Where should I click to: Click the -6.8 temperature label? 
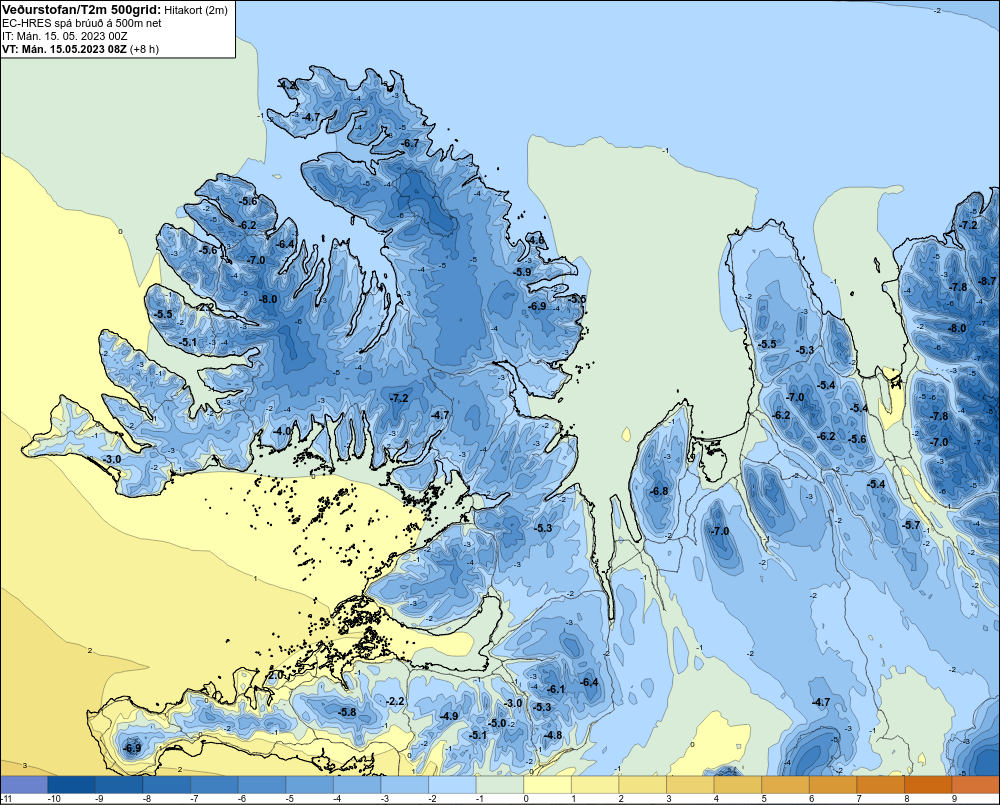659,491
